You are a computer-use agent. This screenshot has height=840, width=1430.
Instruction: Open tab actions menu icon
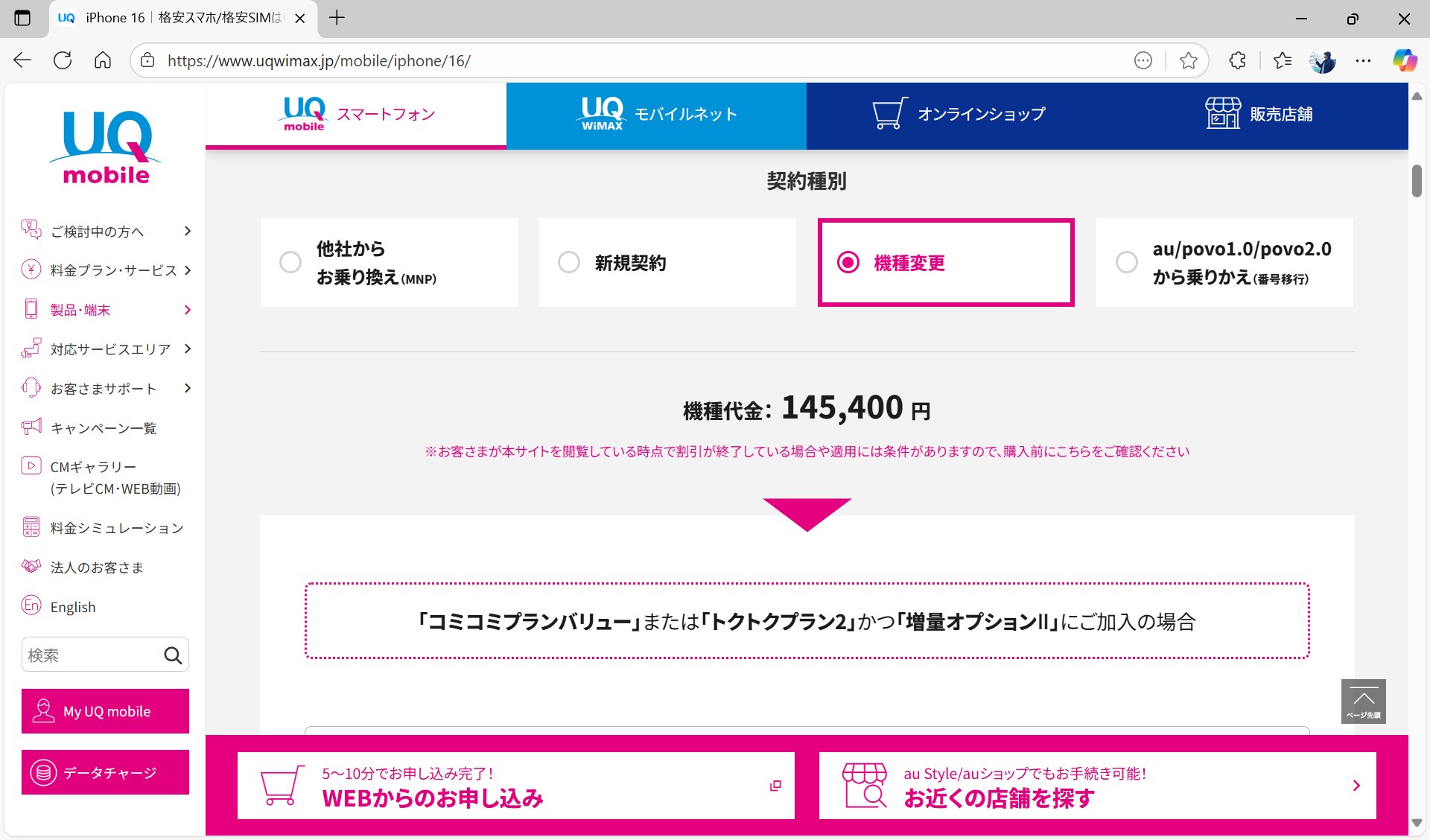point(22,18)
